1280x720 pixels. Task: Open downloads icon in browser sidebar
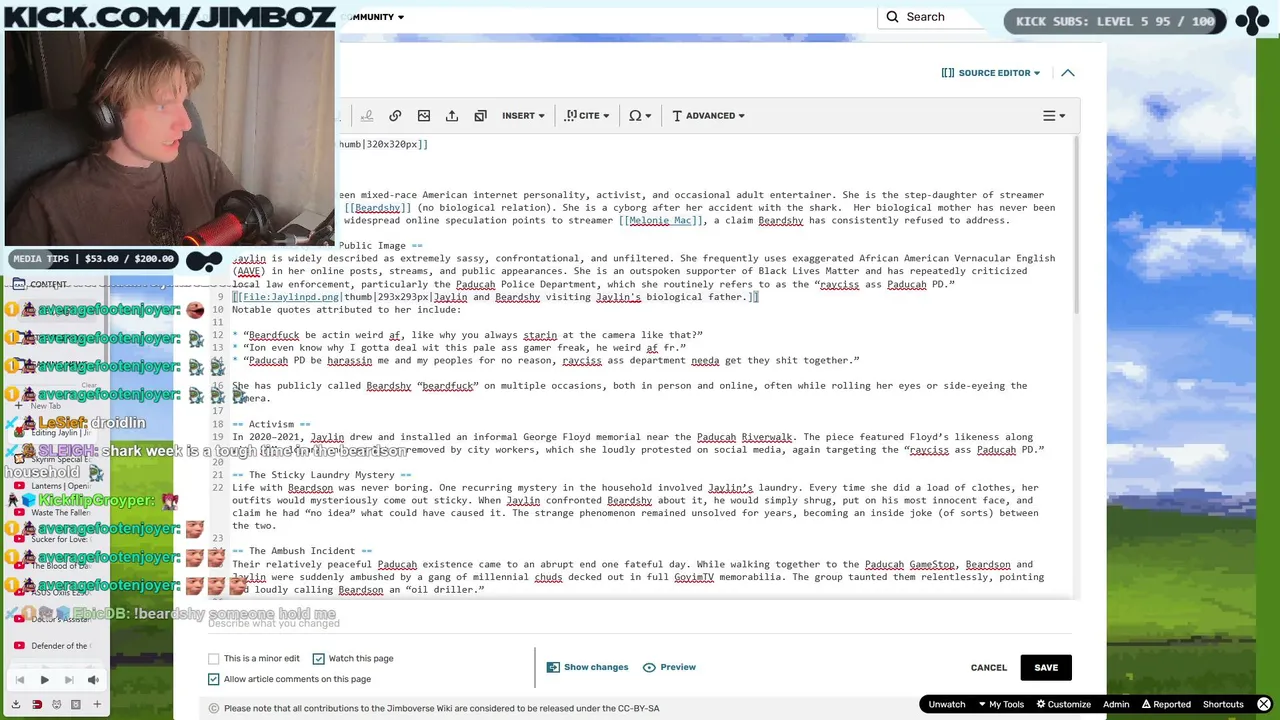tap(16, 704)
